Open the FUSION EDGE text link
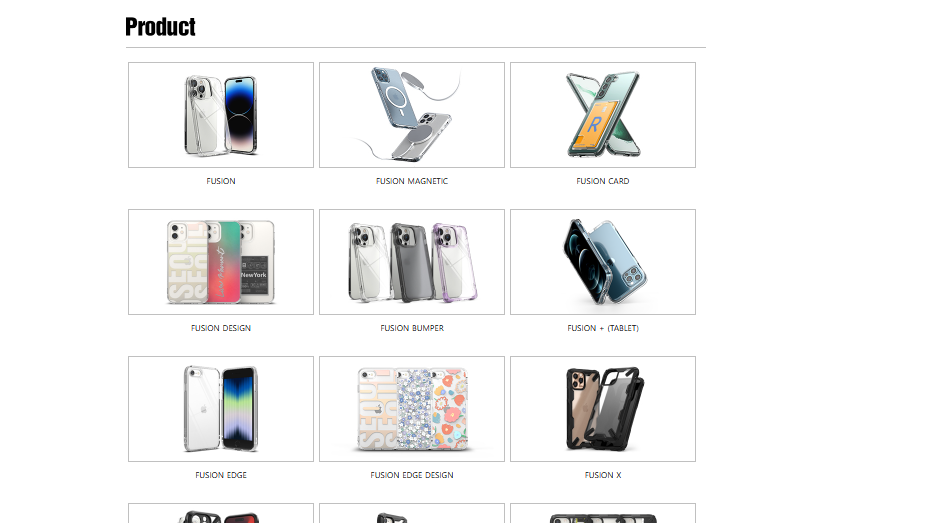 (221, 475)
